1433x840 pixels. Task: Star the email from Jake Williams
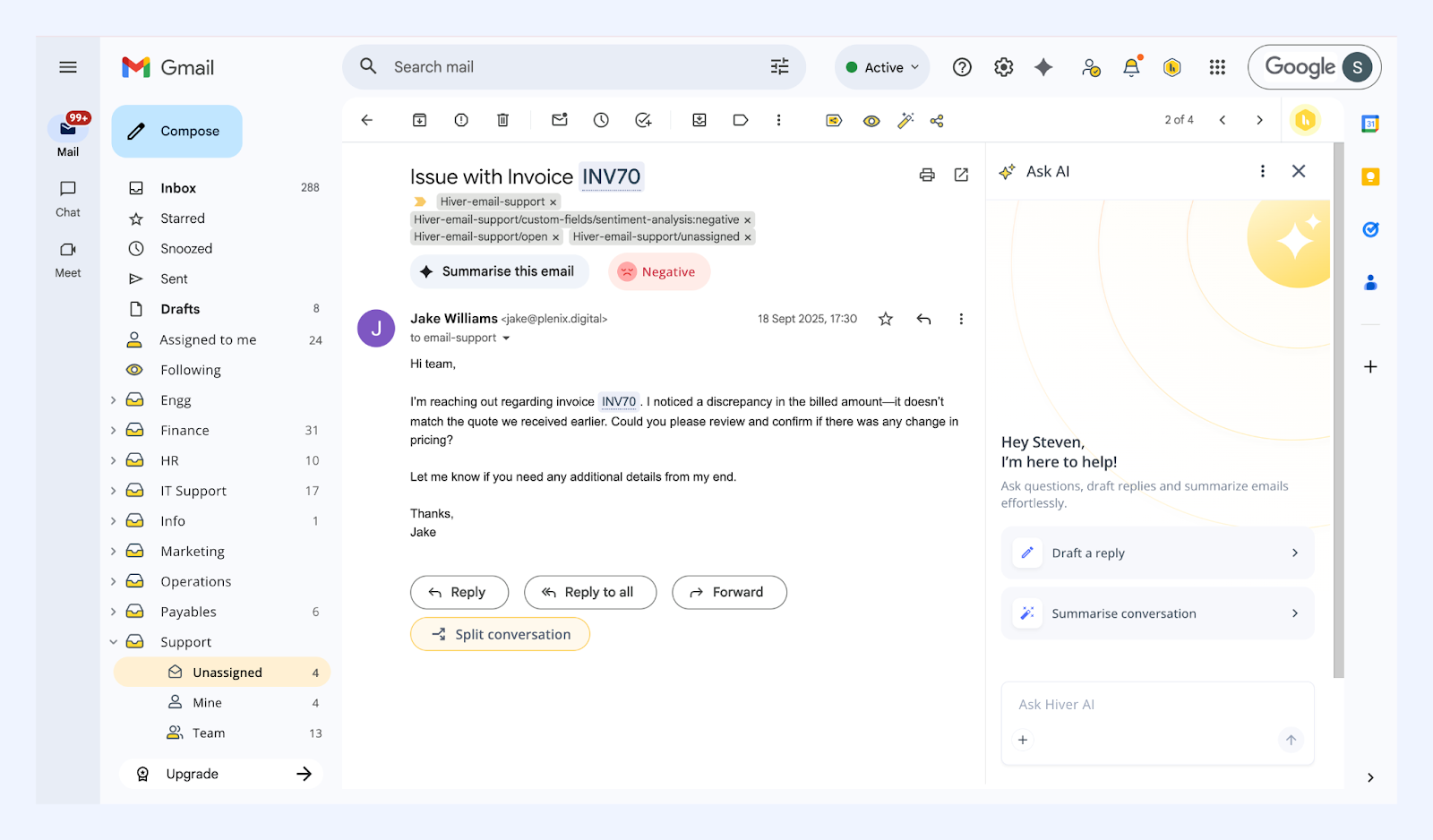(886, 319)
